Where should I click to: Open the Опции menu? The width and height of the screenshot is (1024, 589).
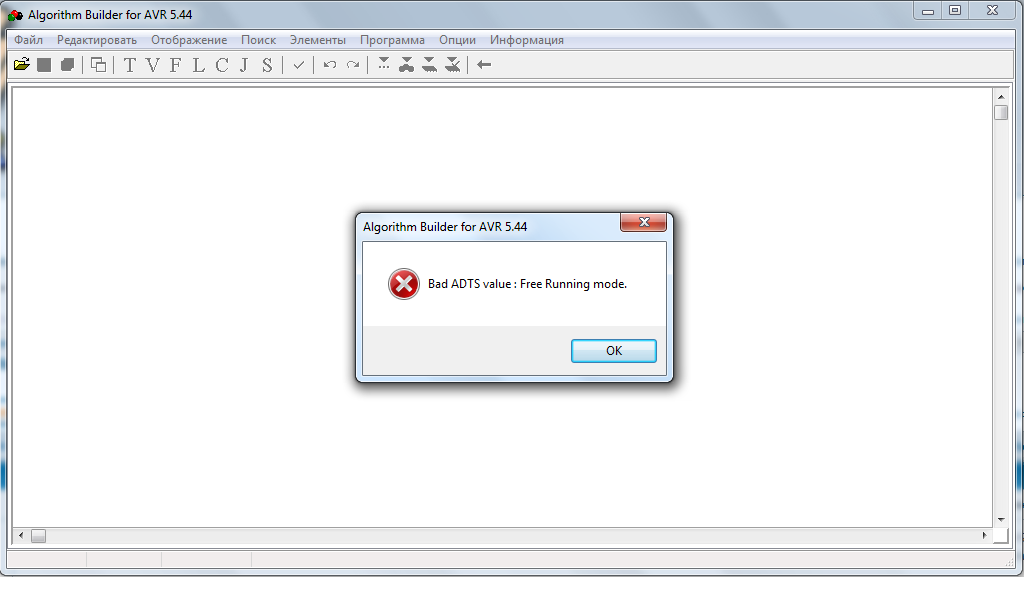pyautogui.click(x=457, y=40)
